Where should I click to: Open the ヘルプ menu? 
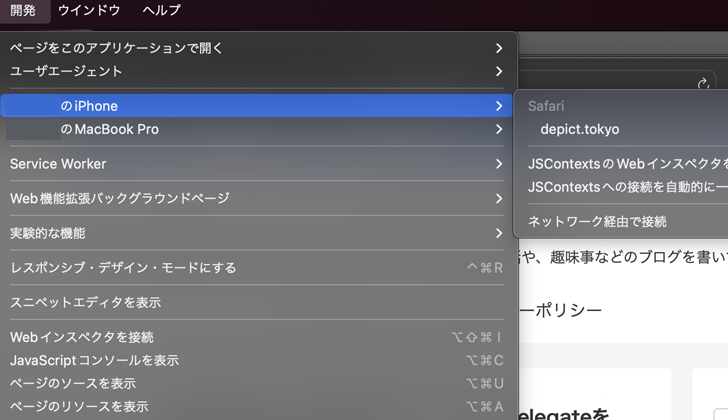(162, 10)
